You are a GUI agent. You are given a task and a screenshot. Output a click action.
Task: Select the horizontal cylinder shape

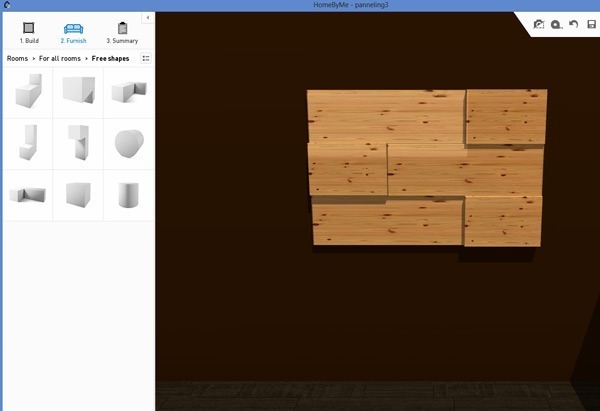pyautogui.click(x=129, y=144)
